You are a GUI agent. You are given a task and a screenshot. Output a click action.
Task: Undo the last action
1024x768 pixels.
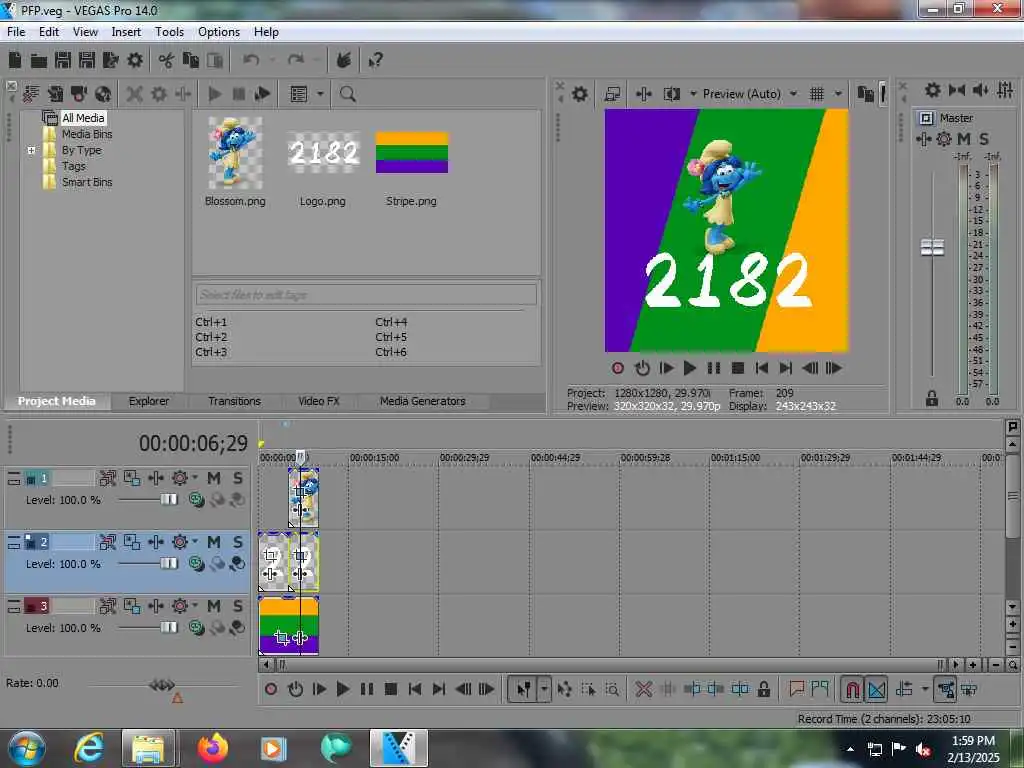tap(251, 61)
